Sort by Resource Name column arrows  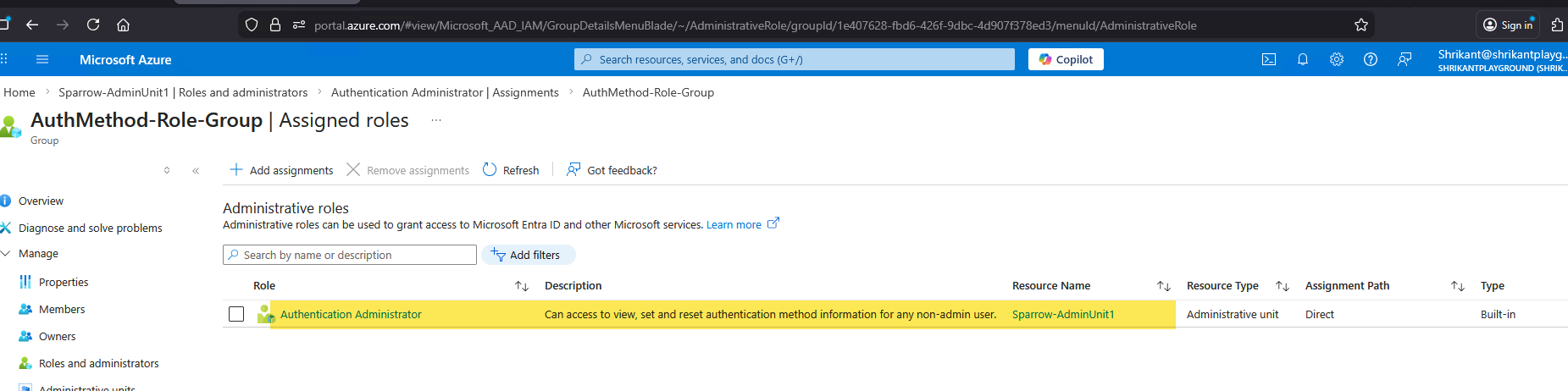coord(1164,286)
